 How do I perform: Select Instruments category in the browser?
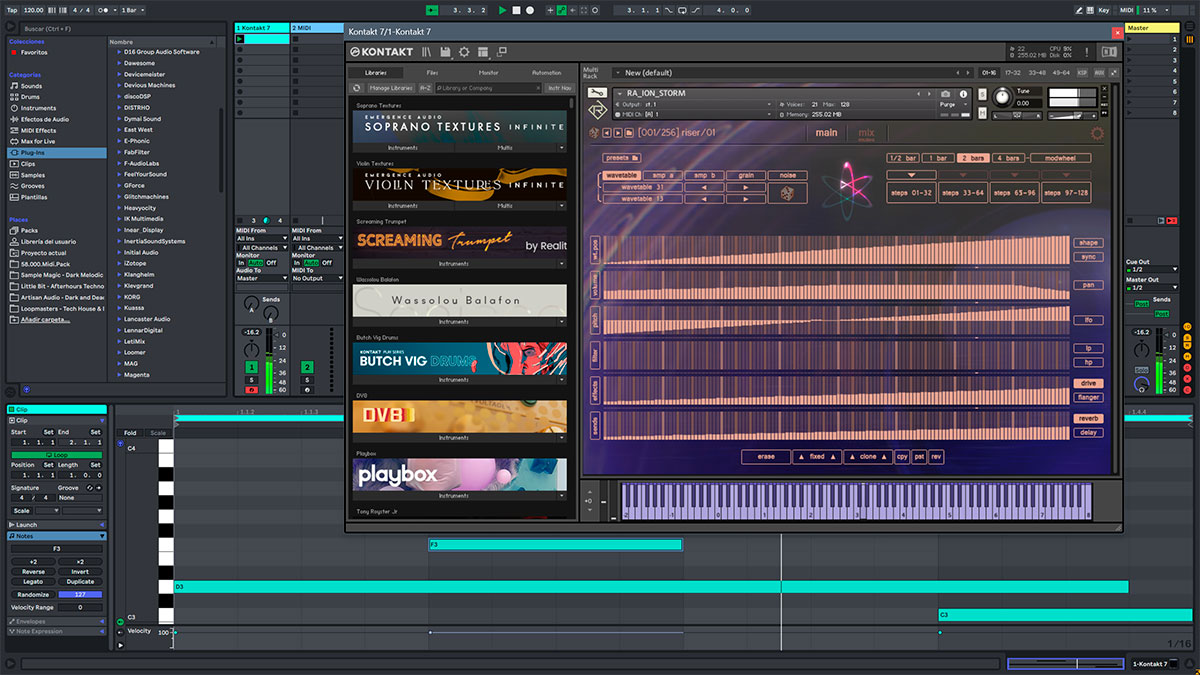point(38,108)
